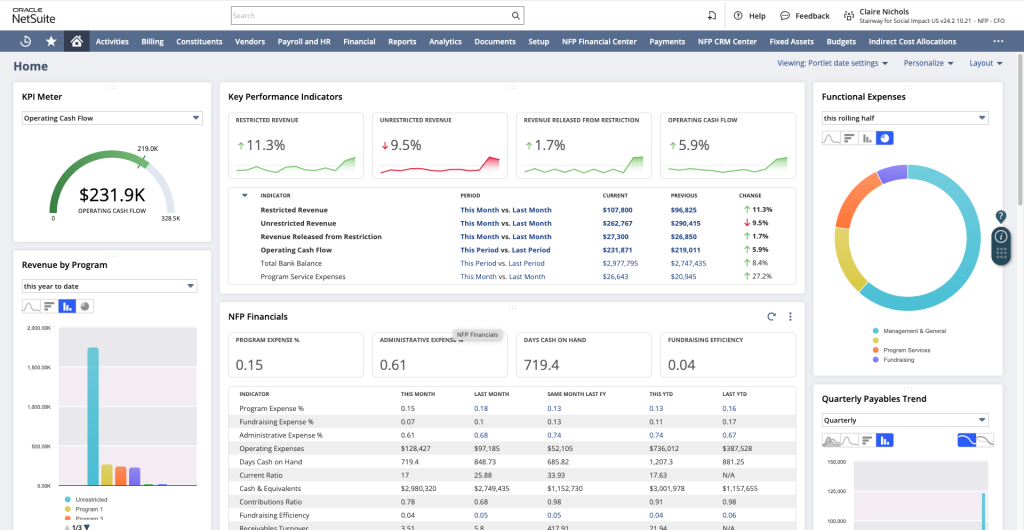Refresh the NFP Financials portlet
Image resolution: width=1024 pixels, height=530 pixels.
[771, 317]
